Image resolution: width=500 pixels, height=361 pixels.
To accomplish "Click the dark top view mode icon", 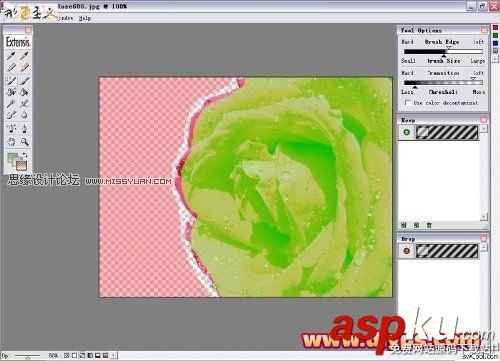I will coord(98,356).
